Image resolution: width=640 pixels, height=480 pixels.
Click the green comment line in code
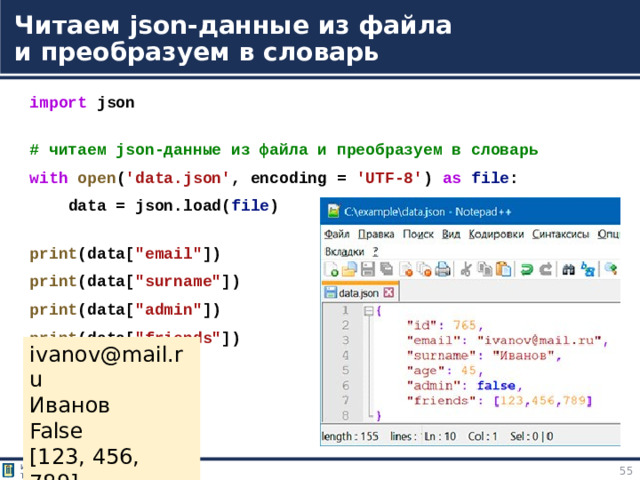pos(284,150)
